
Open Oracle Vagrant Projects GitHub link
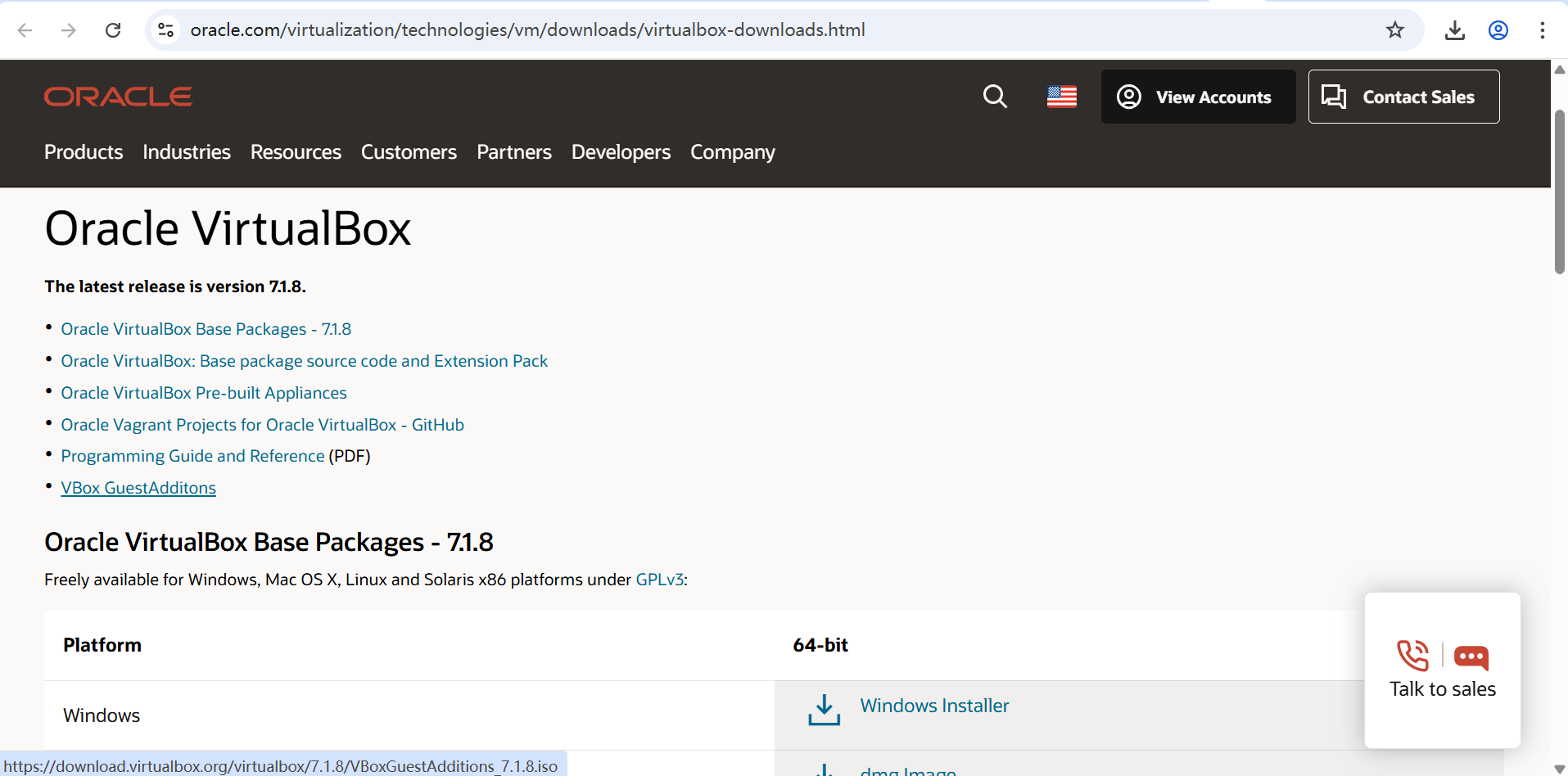(x=263, y=425)
